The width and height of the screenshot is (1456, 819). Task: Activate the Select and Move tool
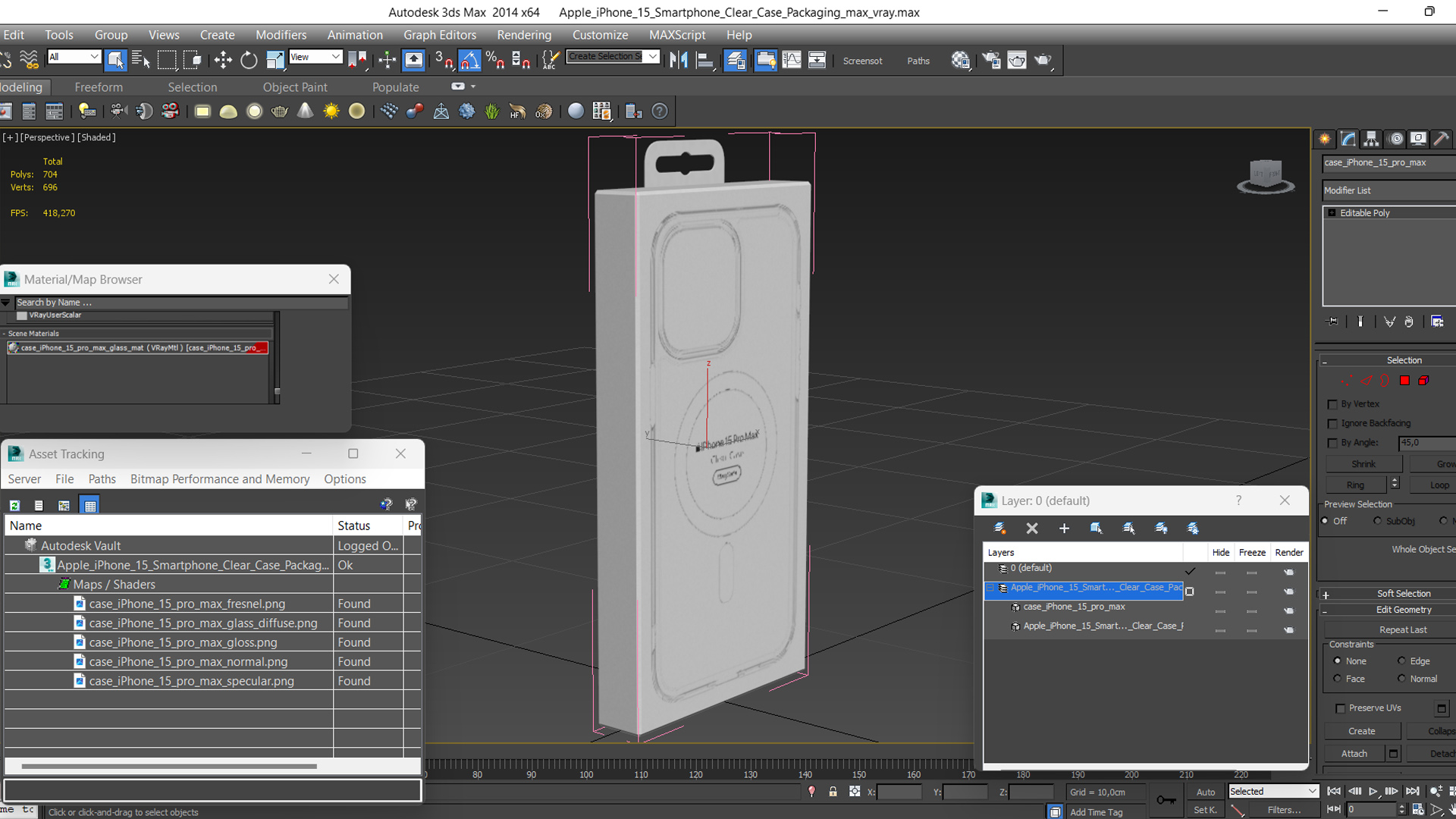click(x=223, y=60)
